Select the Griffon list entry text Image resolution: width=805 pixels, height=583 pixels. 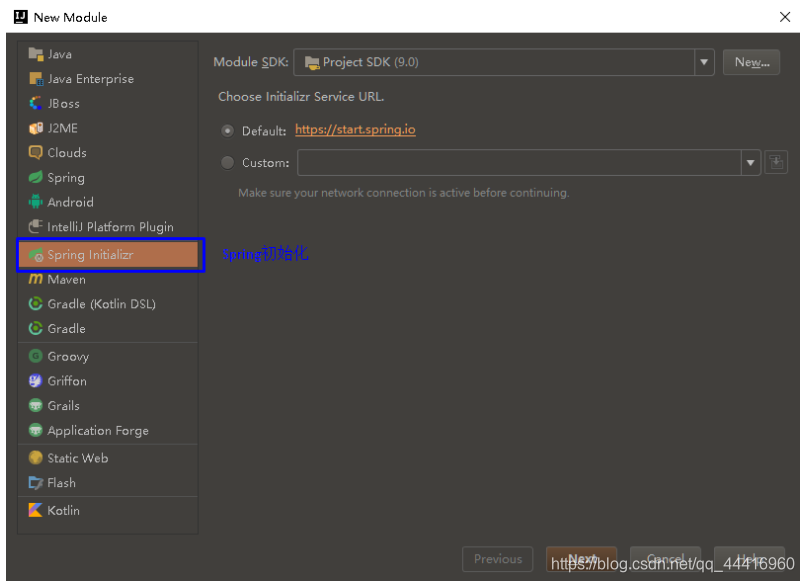pos(67,381)
